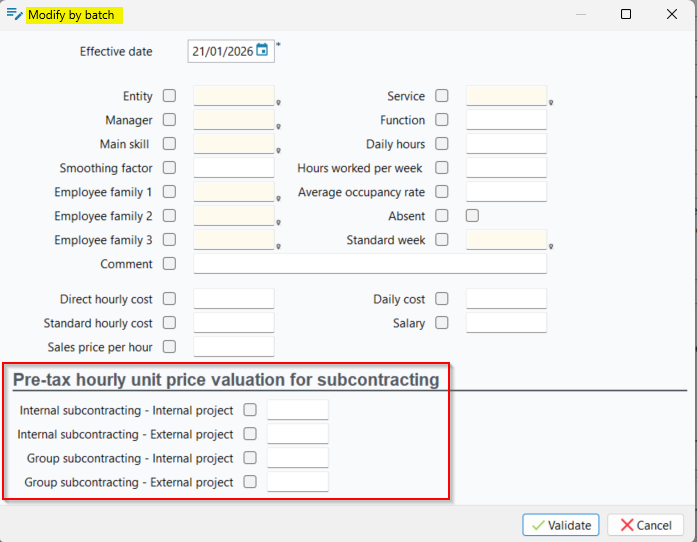The image size is (697, 542).
Task: Click the Service lookup icon
Action: [552, 102]
